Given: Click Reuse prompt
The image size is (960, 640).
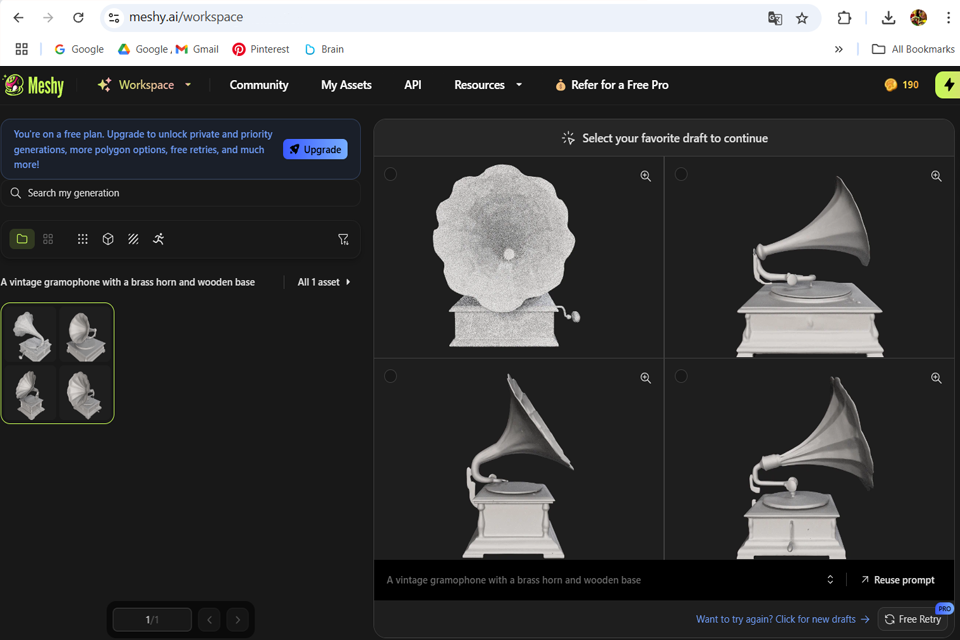Looking at the screenshot, I should [x=898, y=580].
